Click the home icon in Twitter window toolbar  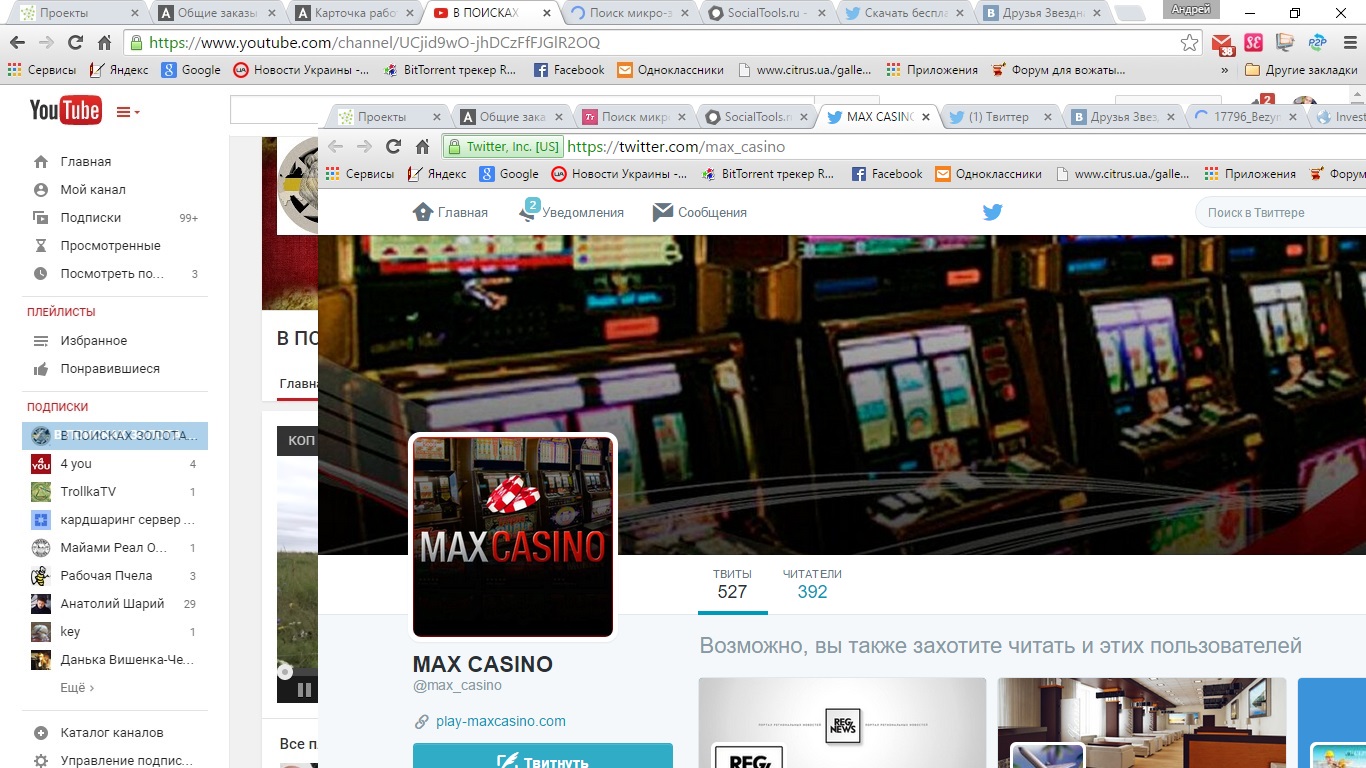422,146
